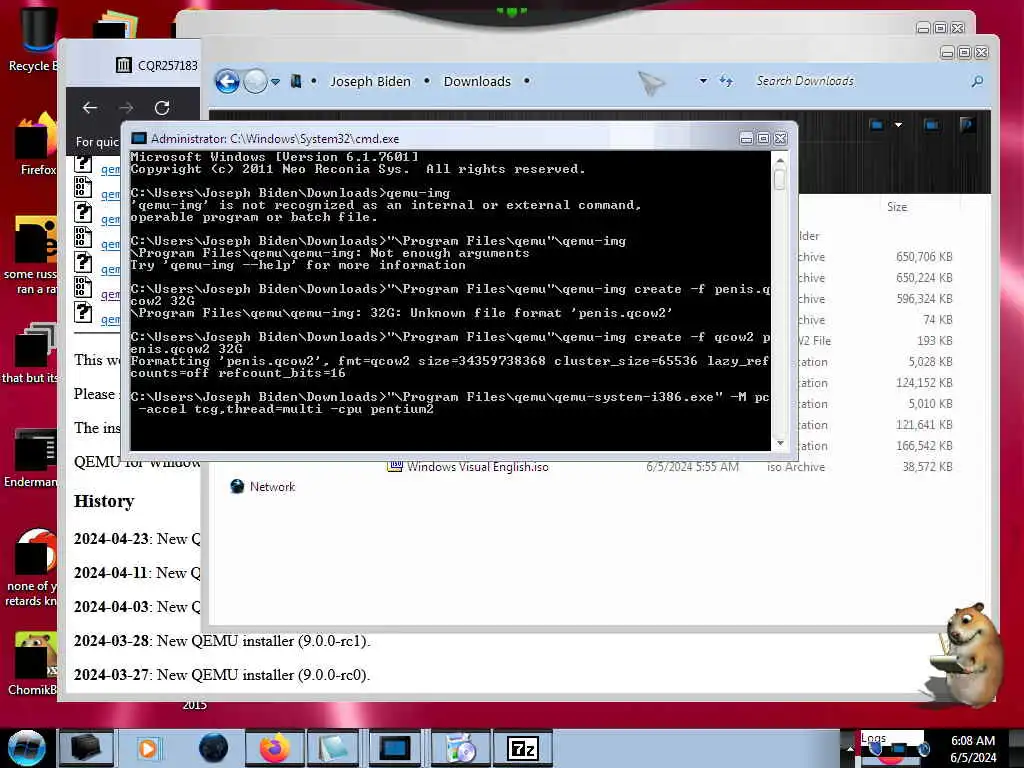
Task: Open the 7-Zip taskbar button
Action: (x=522, y=748)
